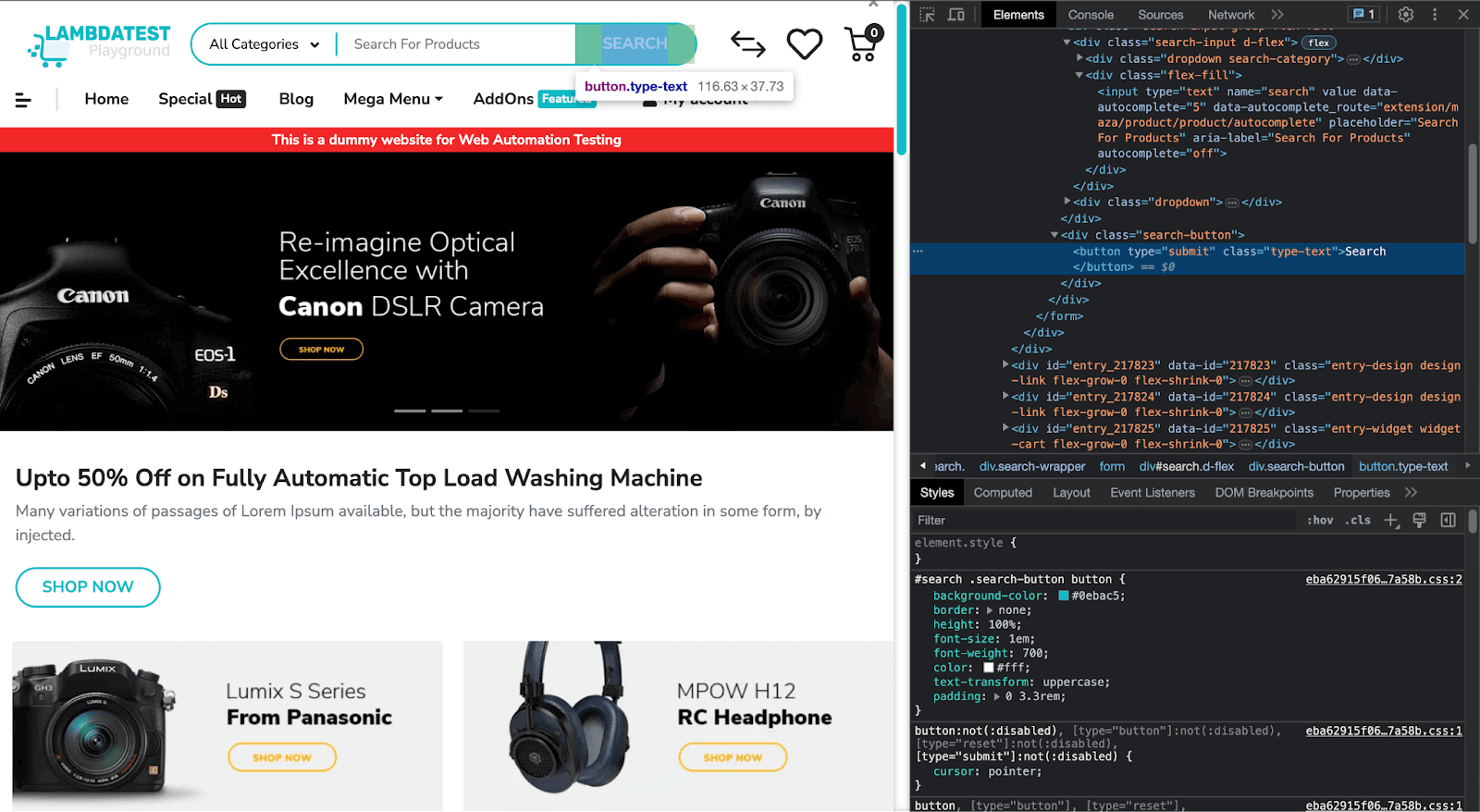Click the LambdaTest Playground logo
This screenshot has height=812, width=1480.
pyautogui.click(x=99, y=44)
